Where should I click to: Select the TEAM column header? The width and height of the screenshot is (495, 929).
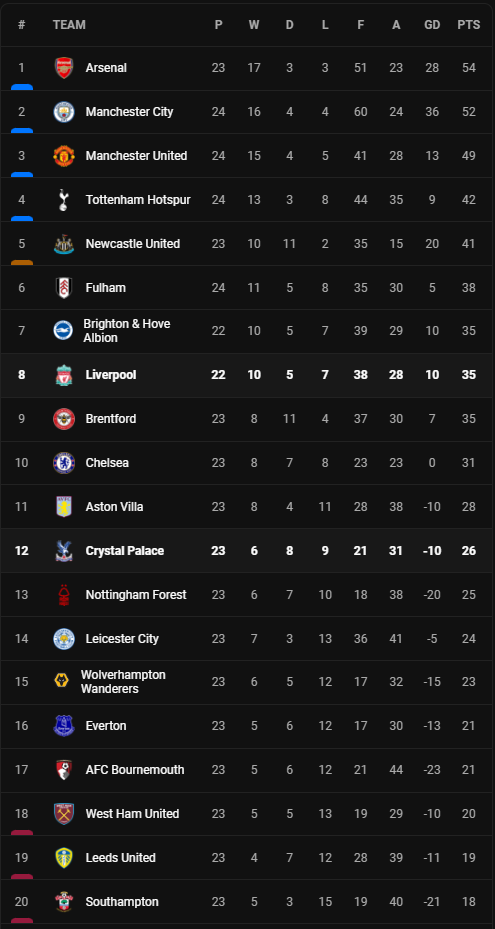(x=69, y=25)
